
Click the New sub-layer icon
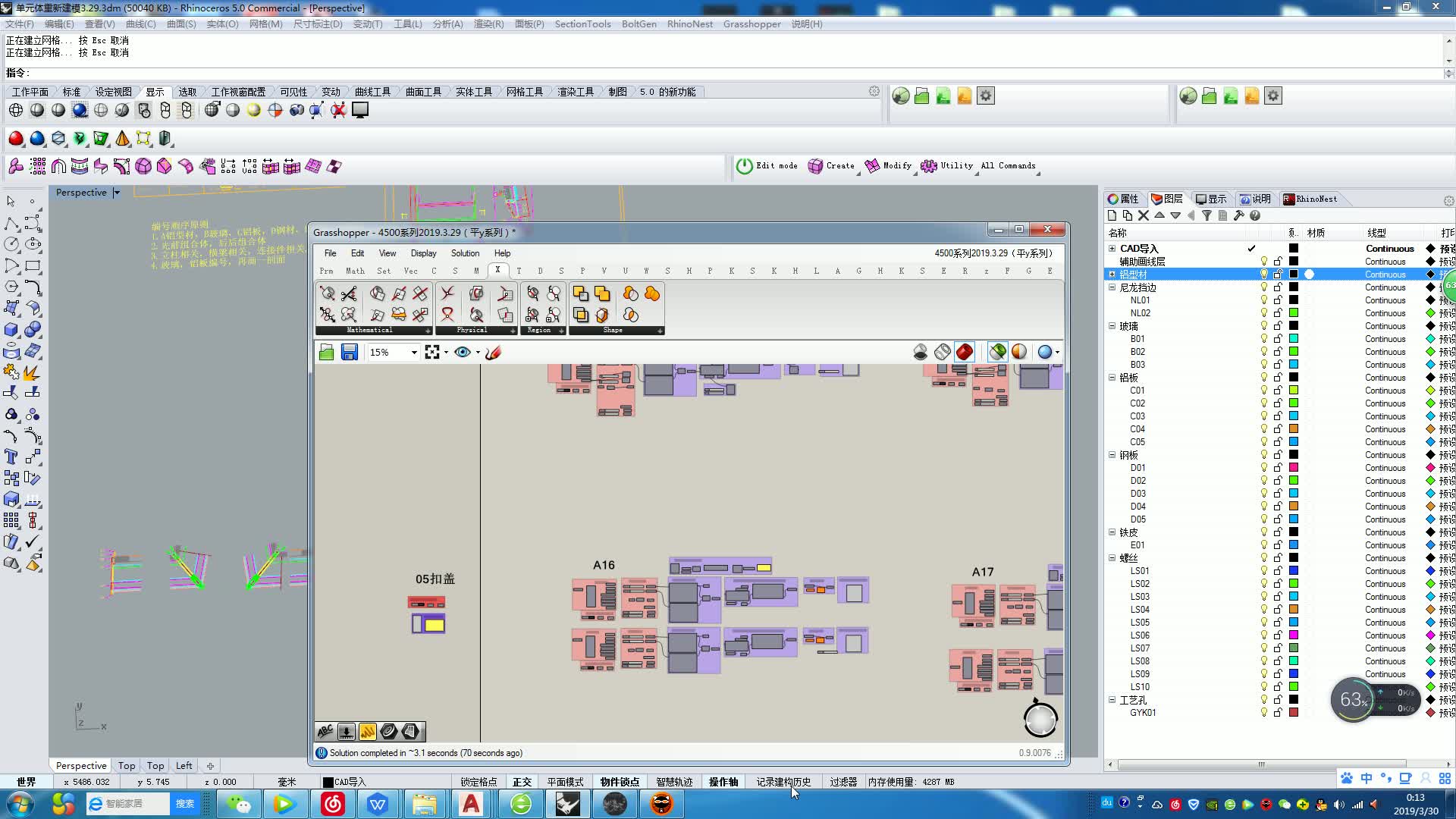click(1128, 215)
